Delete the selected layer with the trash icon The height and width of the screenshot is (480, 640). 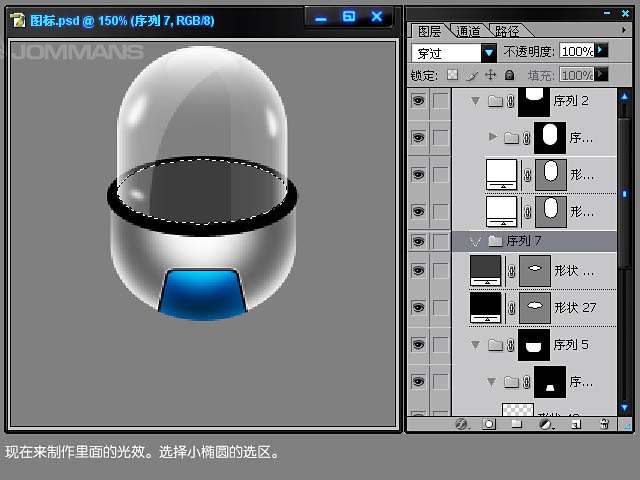click(x=604, y=424)
